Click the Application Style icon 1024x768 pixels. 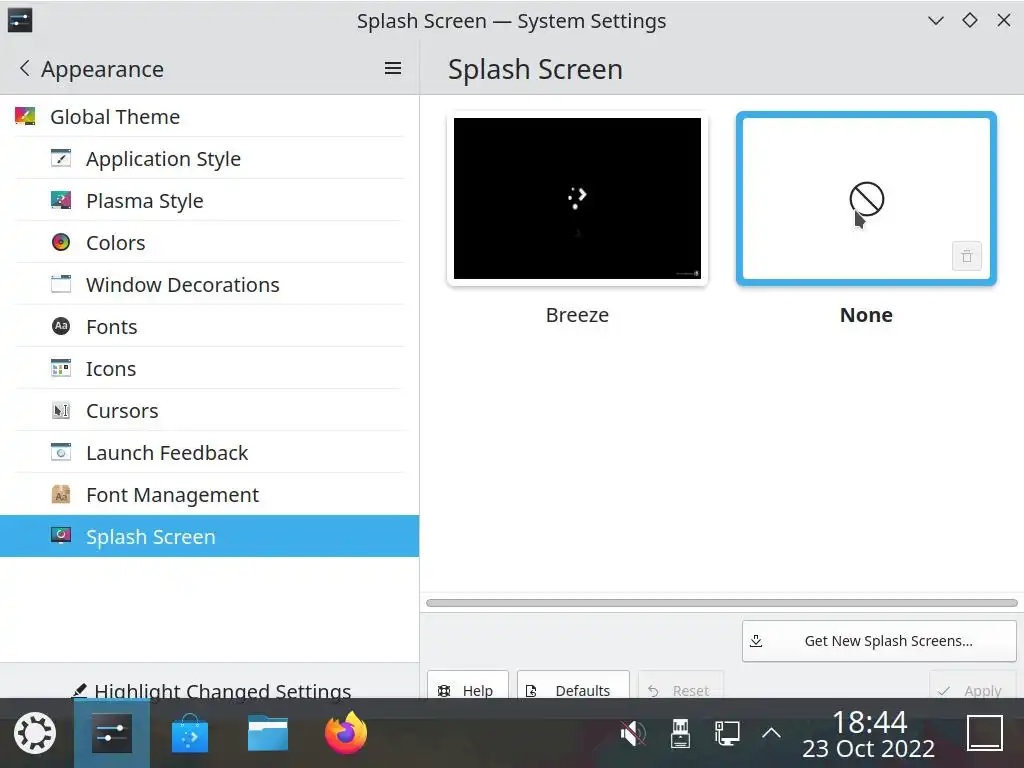[x=61, y=158]
